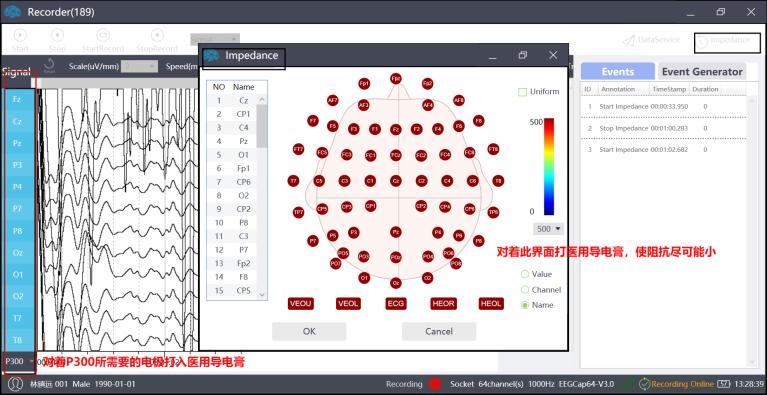Image resolution: width=767 pixels, height=395 pixels.
Task: Switch to the Events tab
Action: click(618, 72)
